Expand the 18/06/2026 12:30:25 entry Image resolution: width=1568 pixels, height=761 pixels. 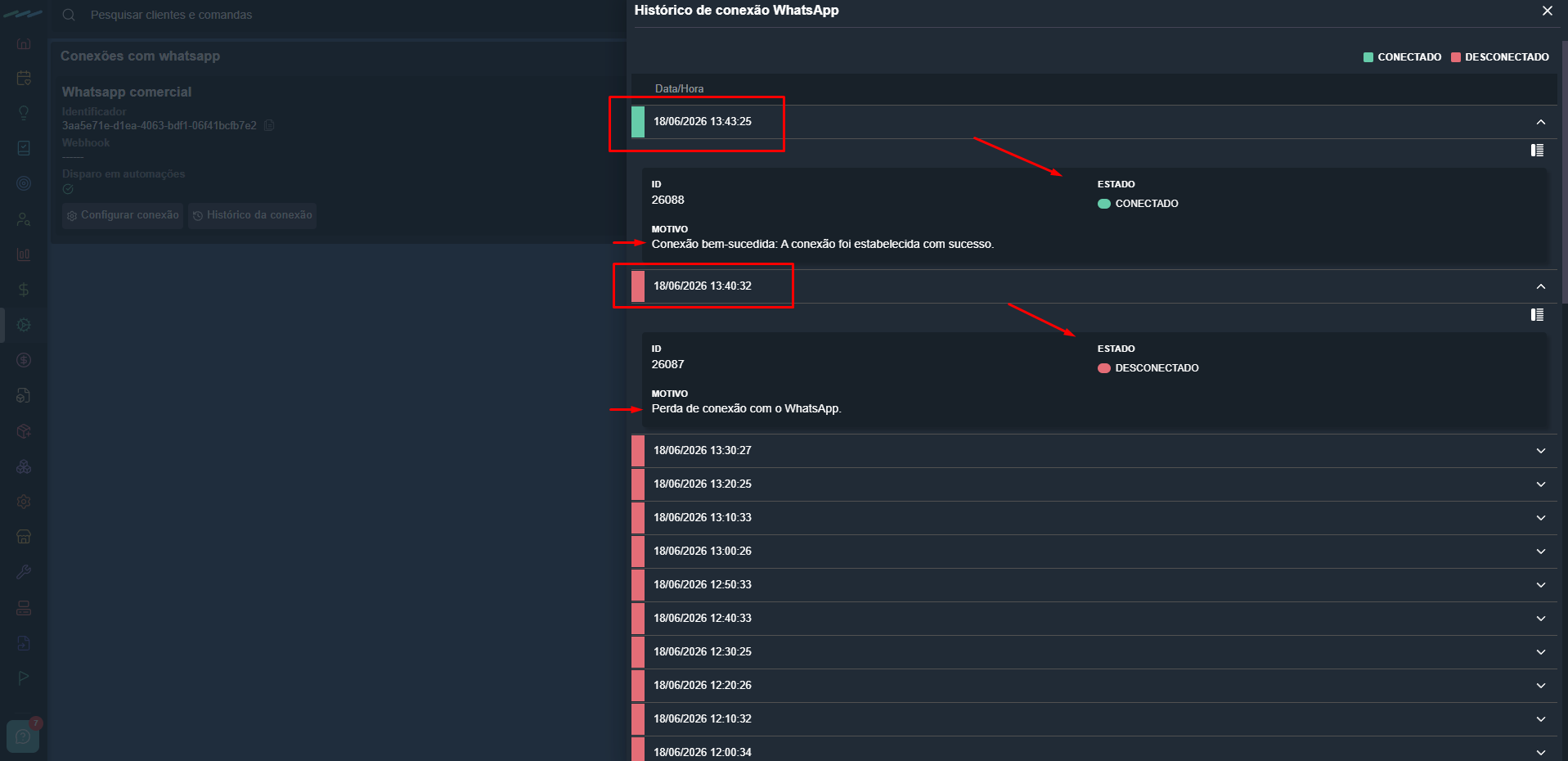(1540, 652)
